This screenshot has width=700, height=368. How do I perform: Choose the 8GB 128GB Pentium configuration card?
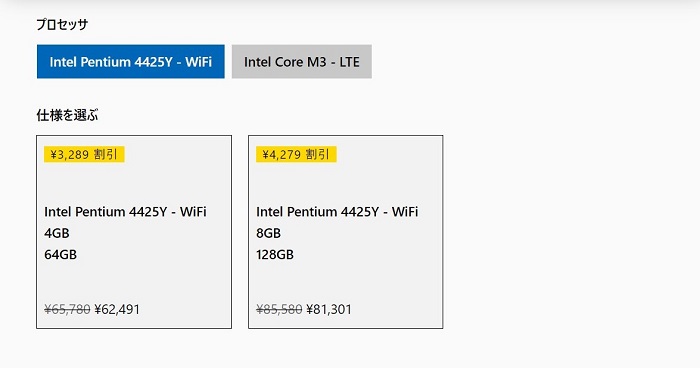tap(346, 232)
